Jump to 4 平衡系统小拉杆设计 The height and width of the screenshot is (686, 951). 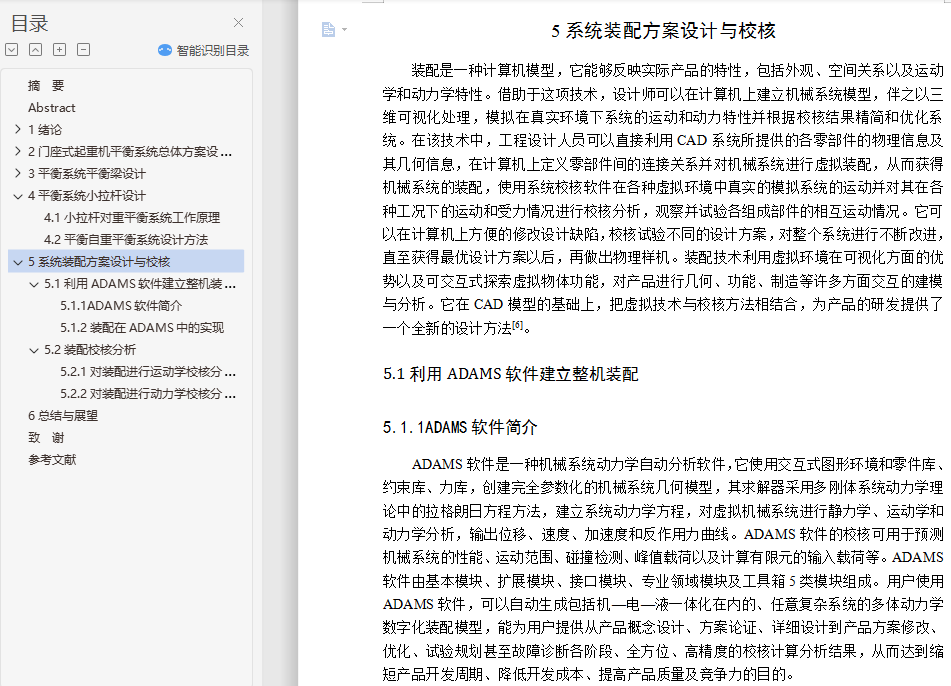[x=87, y=195]
